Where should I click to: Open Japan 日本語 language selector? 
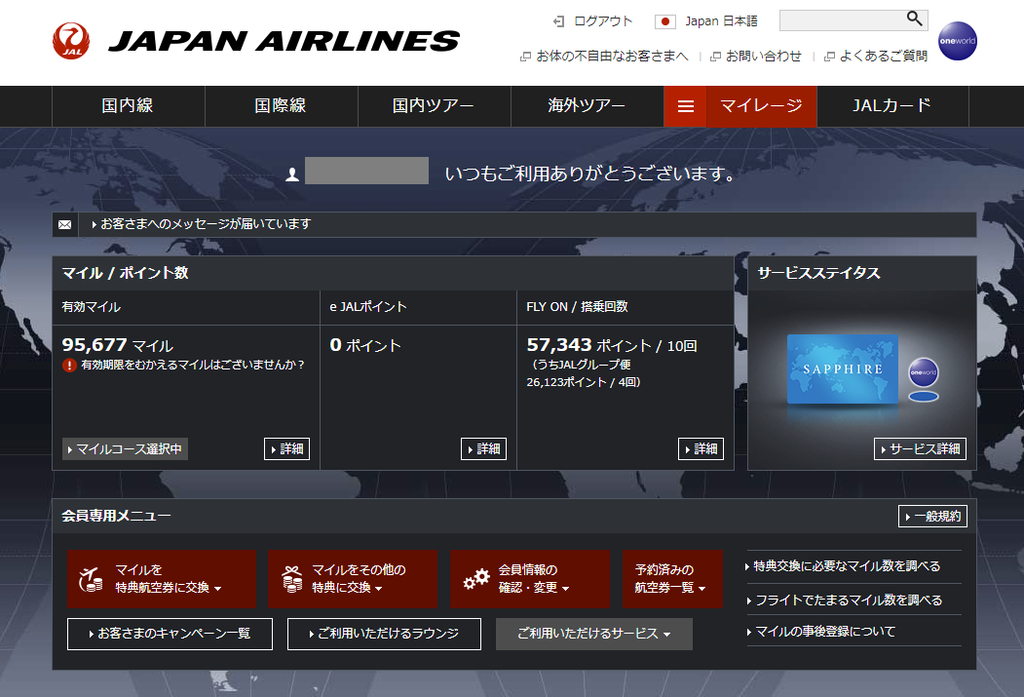(721, 22)
